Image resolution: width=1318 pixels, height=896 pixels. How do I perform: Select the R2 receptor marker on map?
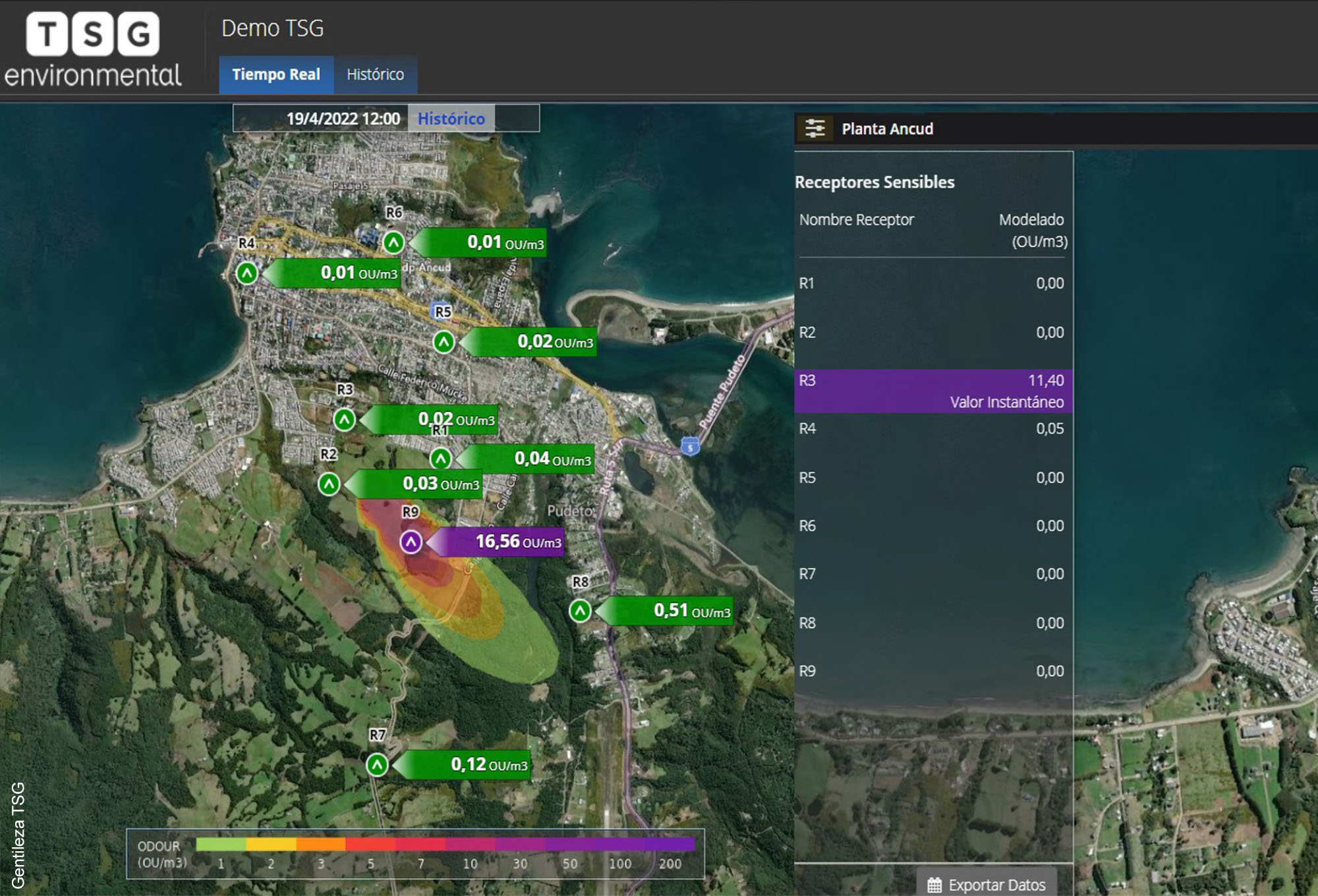(329, 484)
